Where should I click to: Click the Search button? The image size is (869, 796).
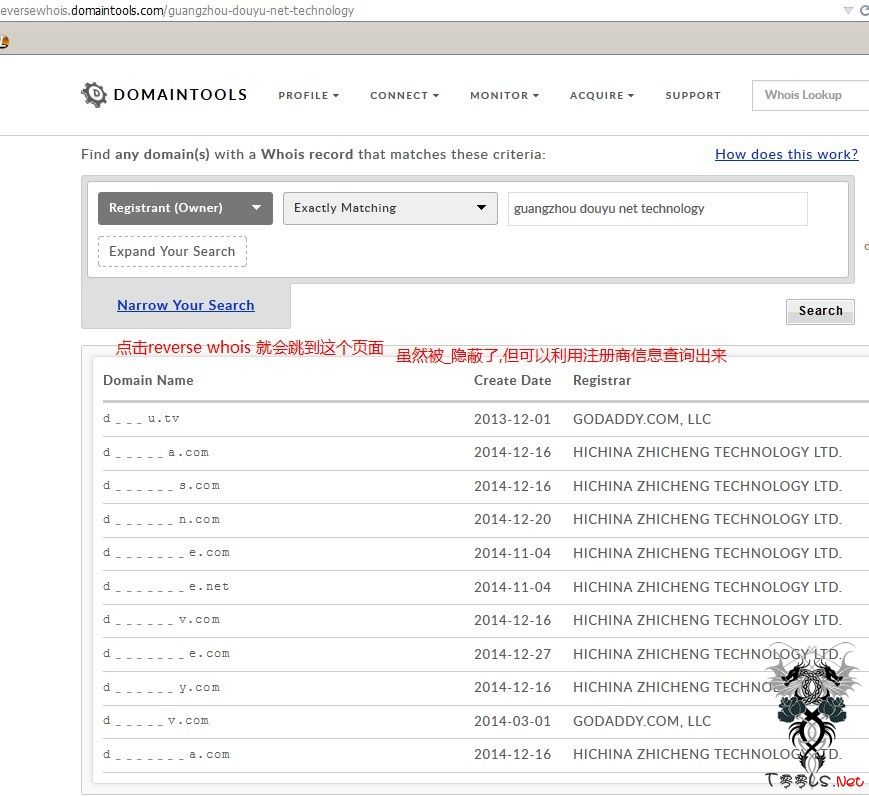tap(820, 311)
